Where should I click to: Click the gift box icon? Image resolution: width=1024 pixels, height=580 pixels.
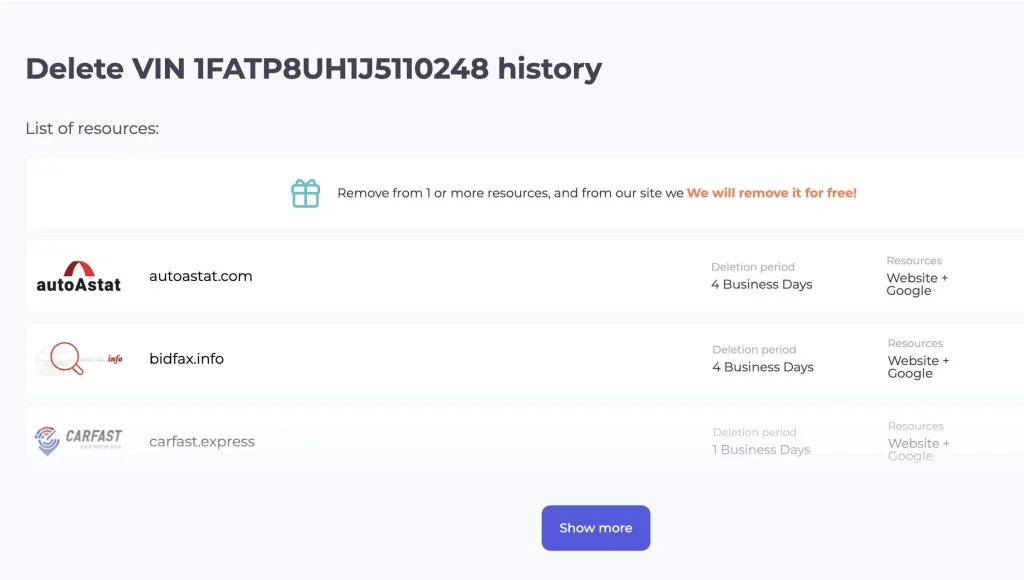click(x=305, y=193)
